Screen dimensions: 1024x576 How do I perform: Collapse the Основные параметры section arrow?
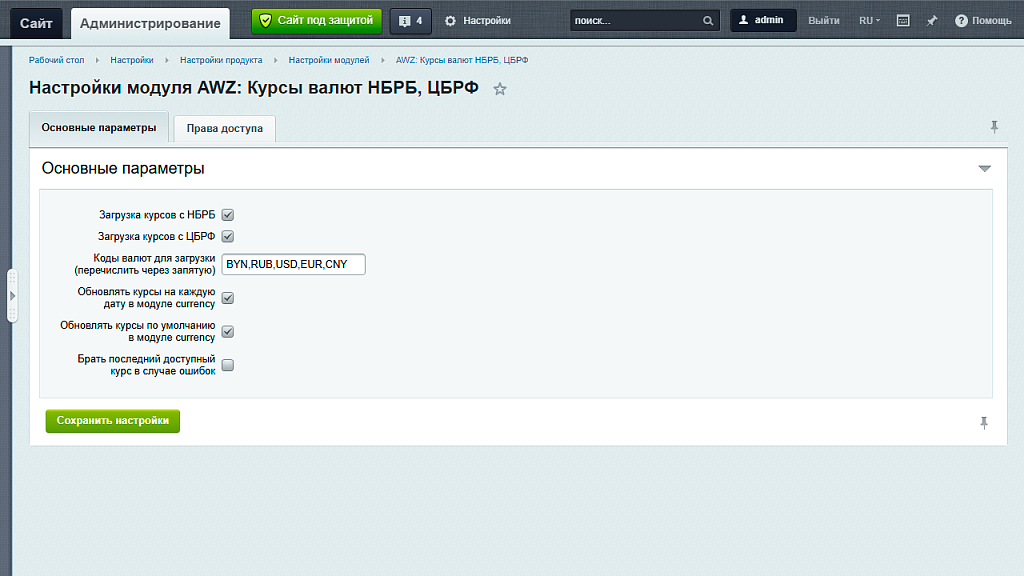(984, 169)
